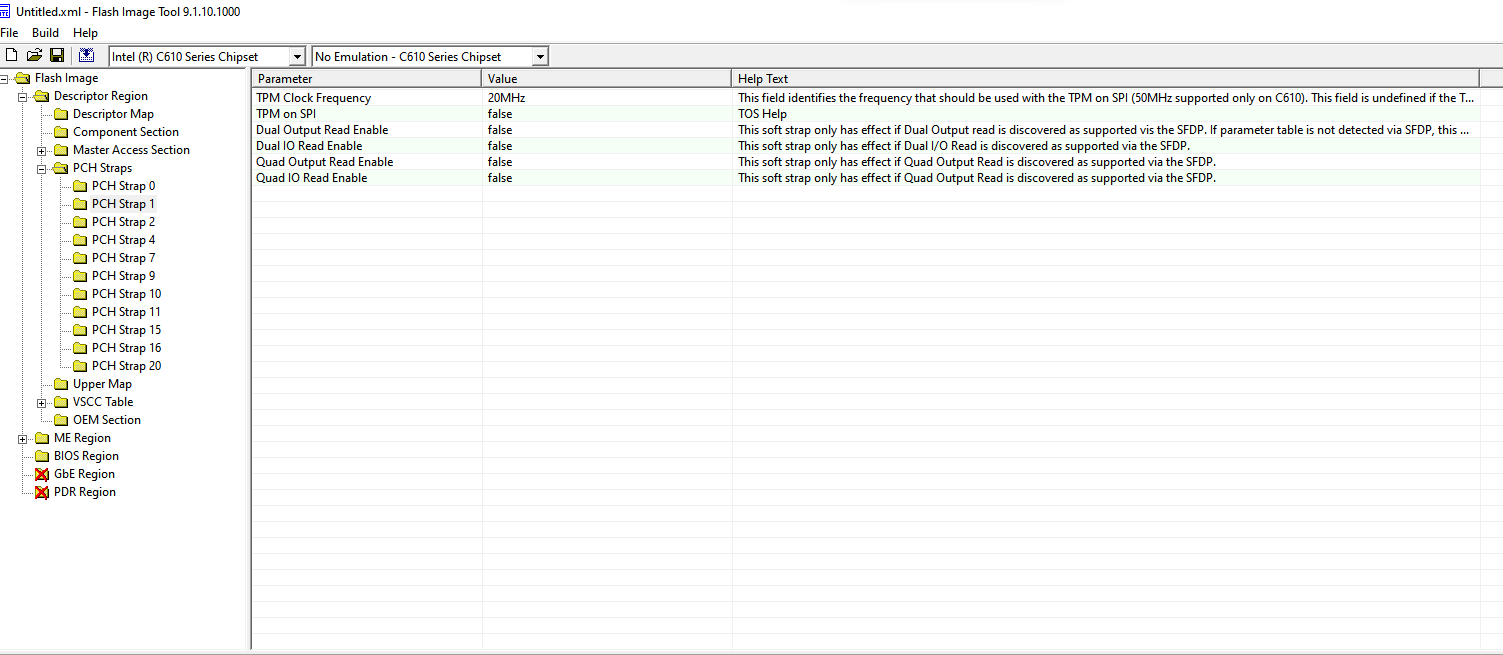
Task: Select PCH Strap 7 in tree
Action: click(x=123, y=258)
